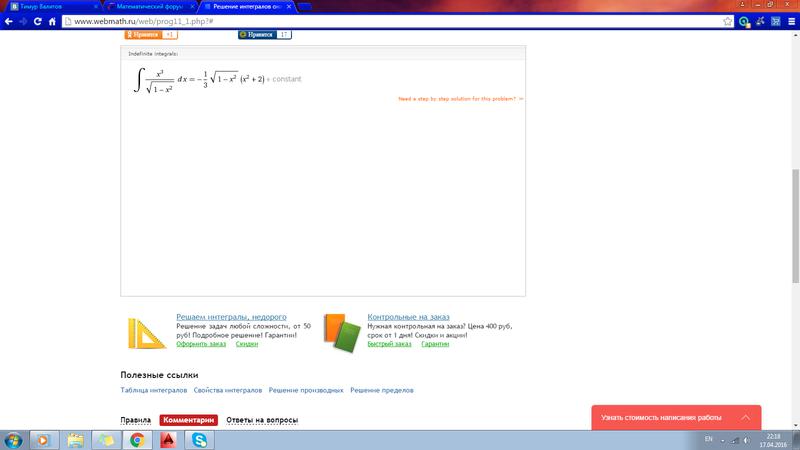Click the 'Гарантии' link
Screen dimensions: 800x450
[435, 344]
